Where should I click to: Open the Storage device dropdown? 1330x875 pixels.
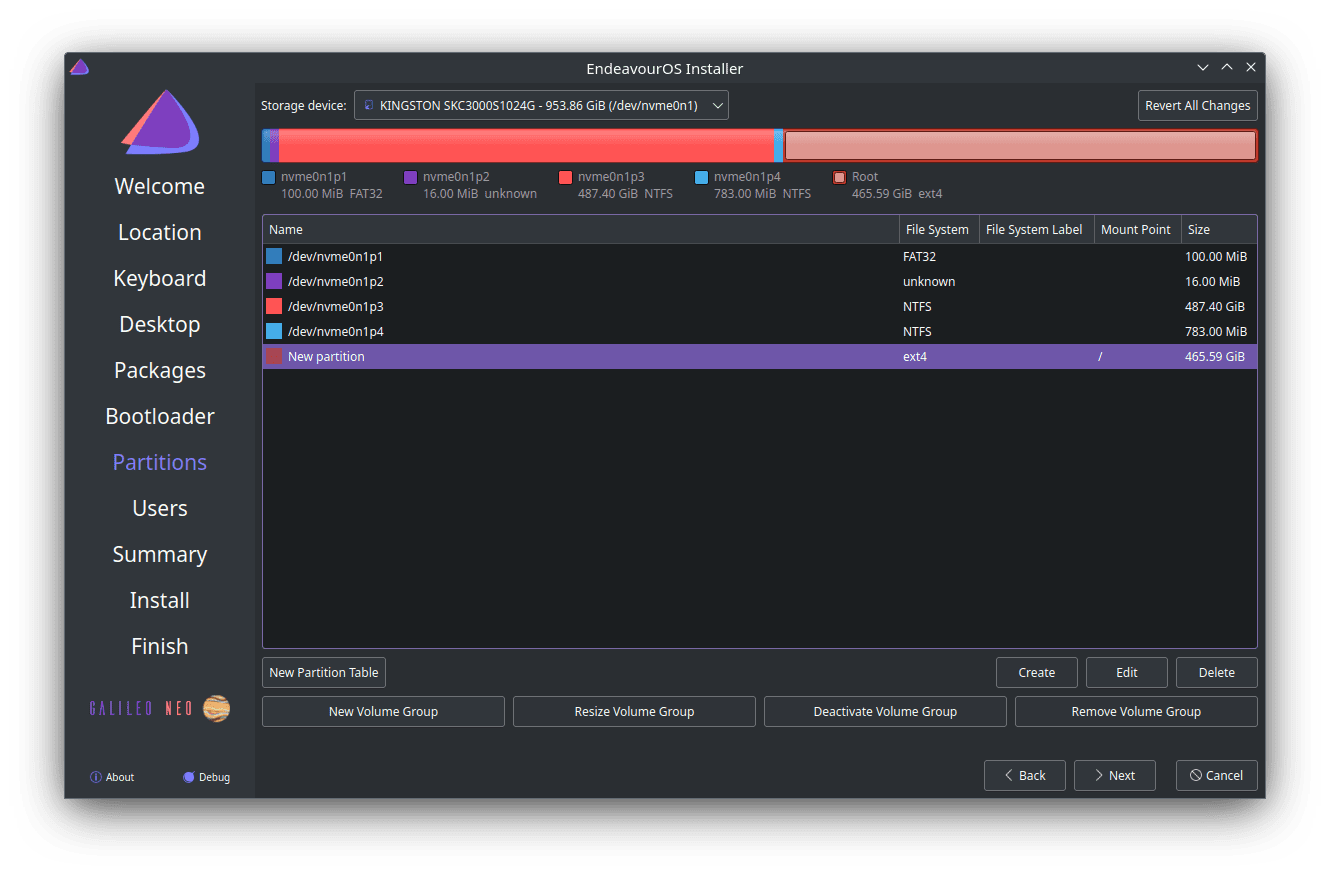(x=541, y=105)
